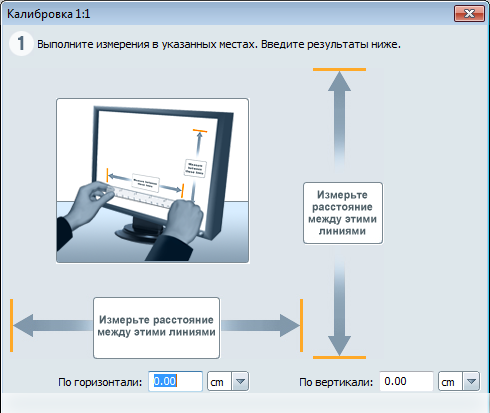Image resolution: width=490 pixels, height=413 pixels.
Task: Click the upward vertical measurement arrow
Action: [339, 119]
